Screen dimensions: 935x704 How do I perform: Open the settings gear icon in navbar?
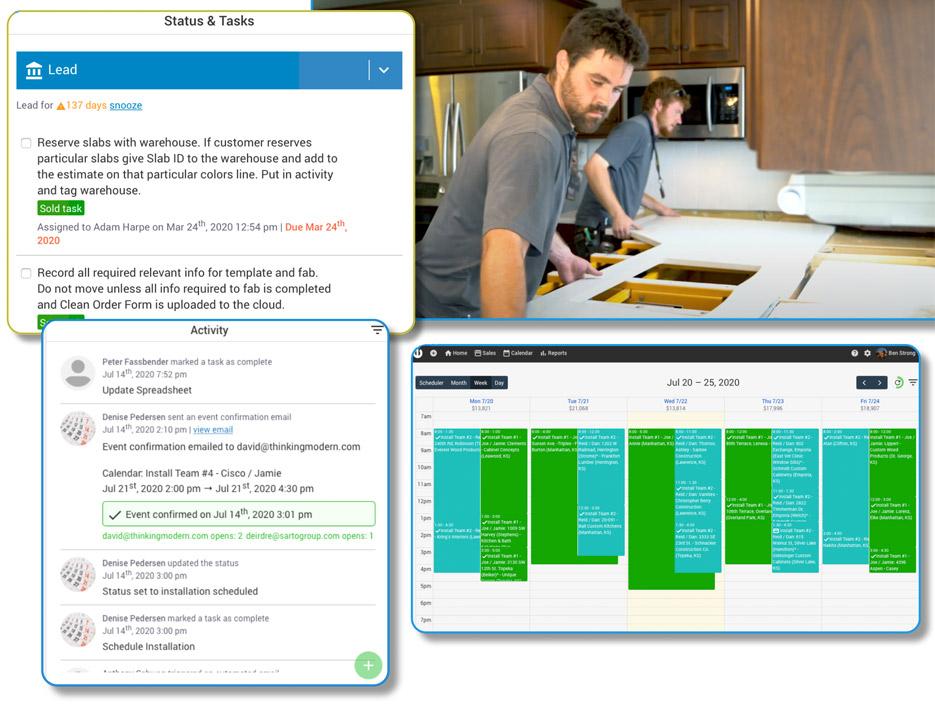[x=868, y=353]
